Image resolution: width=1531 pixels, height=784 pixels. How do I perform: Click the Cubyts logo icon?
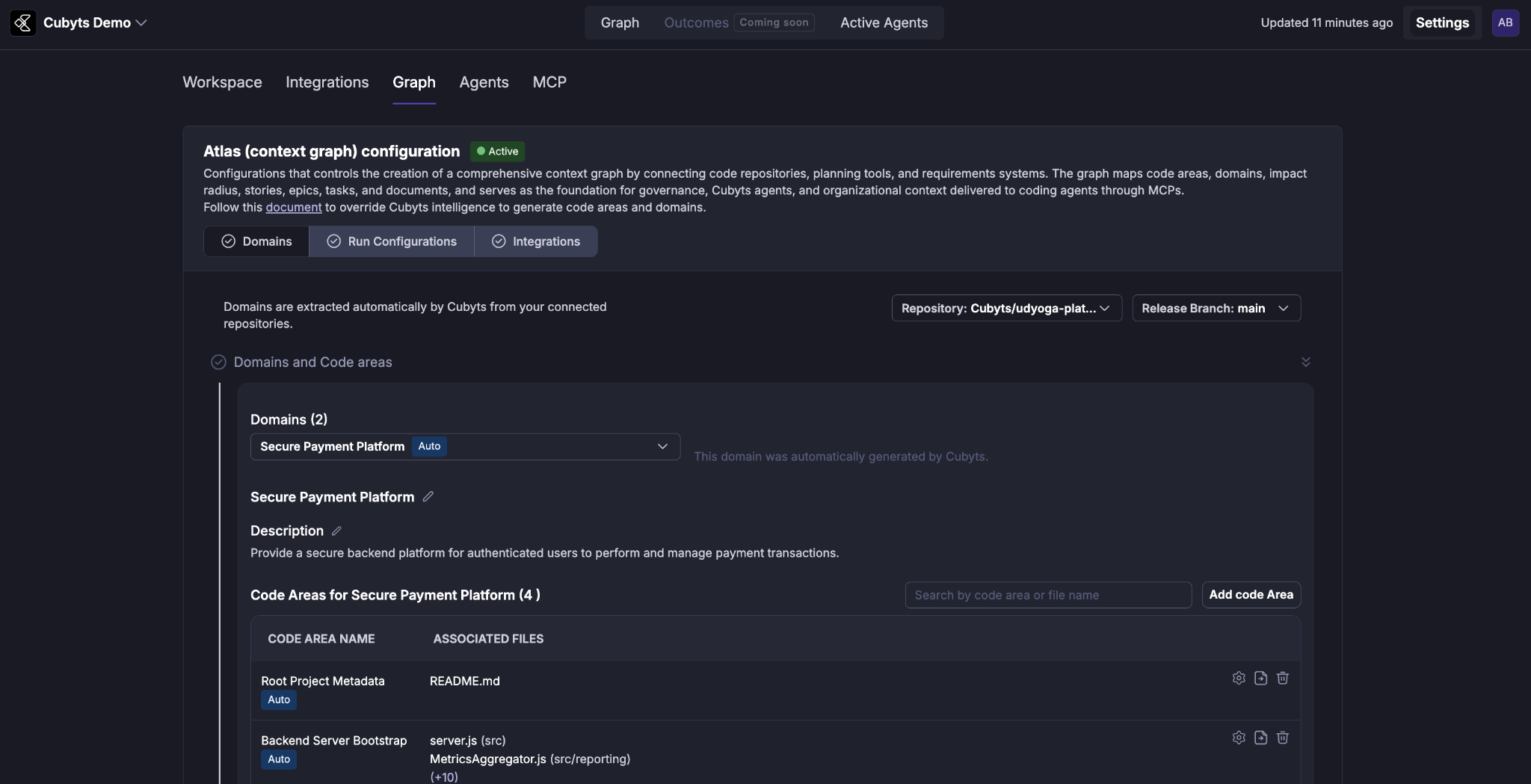click(x=23, y=23)
